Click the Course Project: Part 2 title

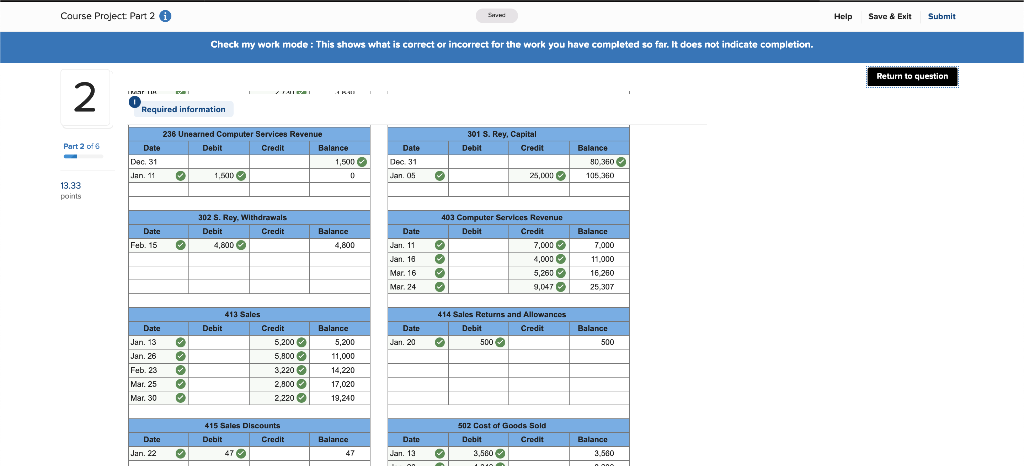[108, 16]
